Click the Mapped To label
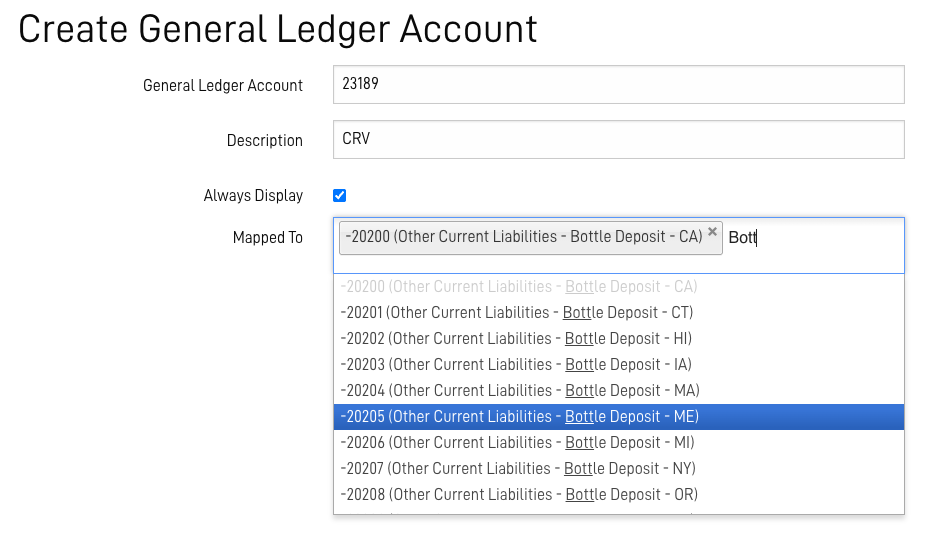 (268, 238)
